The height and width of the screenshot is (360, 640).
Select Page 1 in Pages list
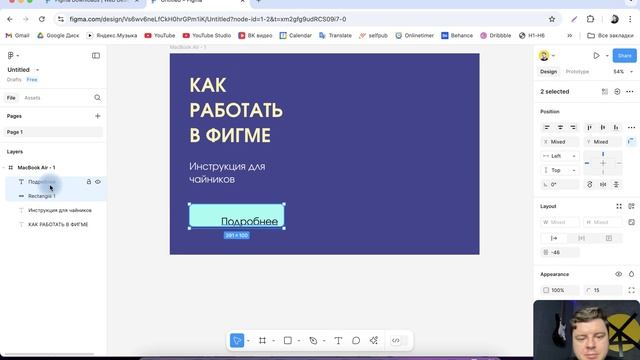click(54, 132)
